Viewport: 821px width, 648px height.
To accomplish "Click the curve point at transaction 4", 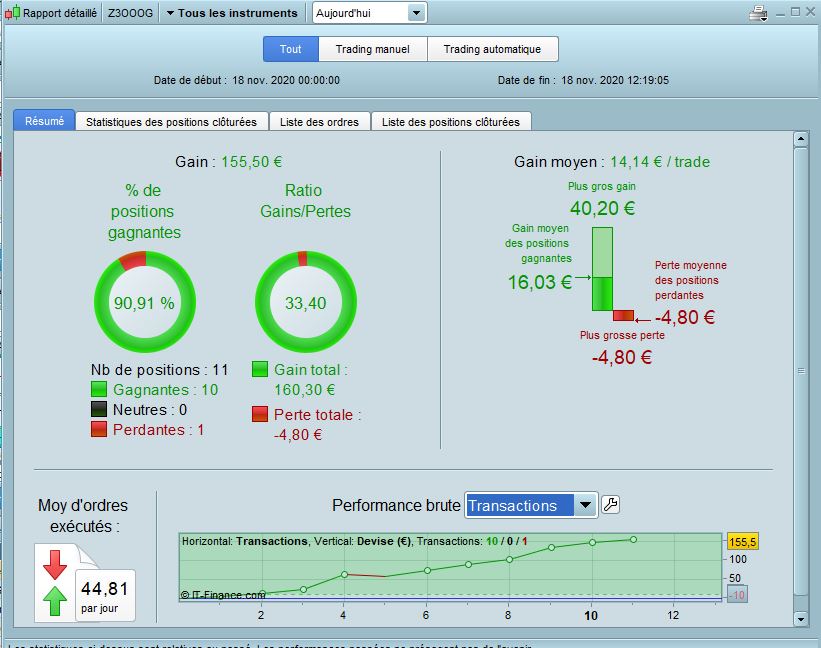I will pos(344,574).
